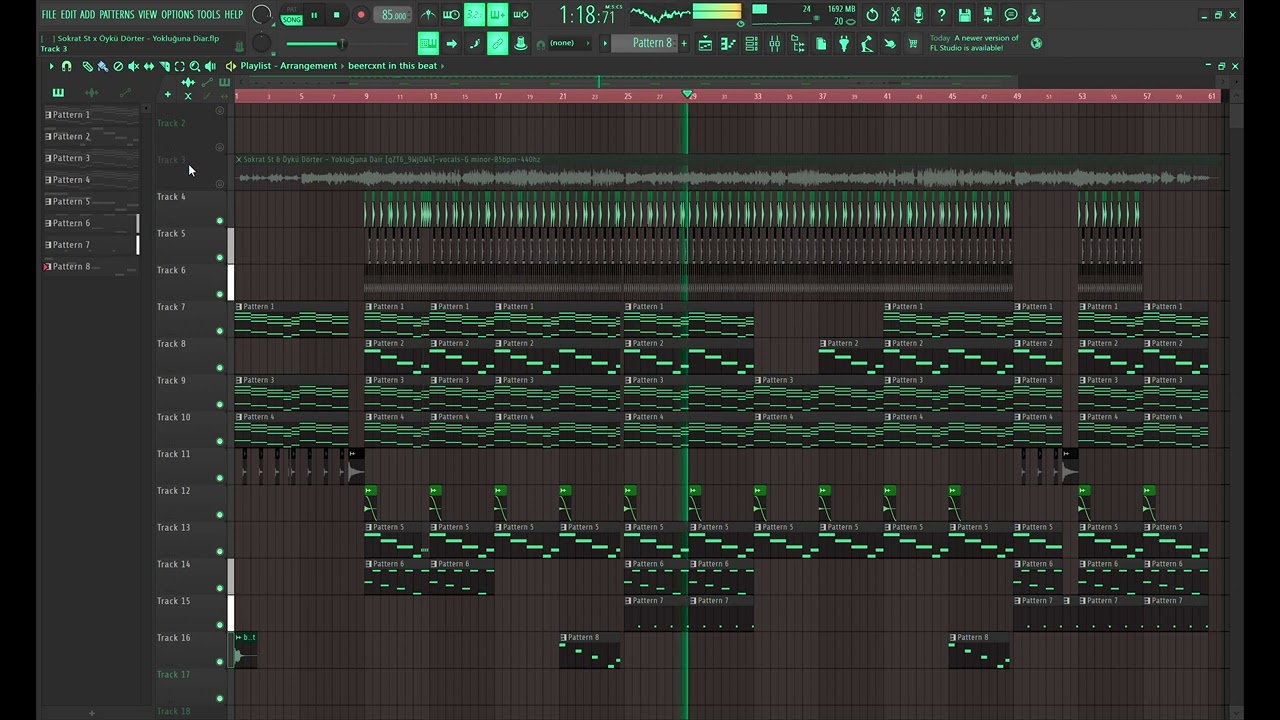Open the shopping cart content library
1280x720 pixels.
[913, 43]
